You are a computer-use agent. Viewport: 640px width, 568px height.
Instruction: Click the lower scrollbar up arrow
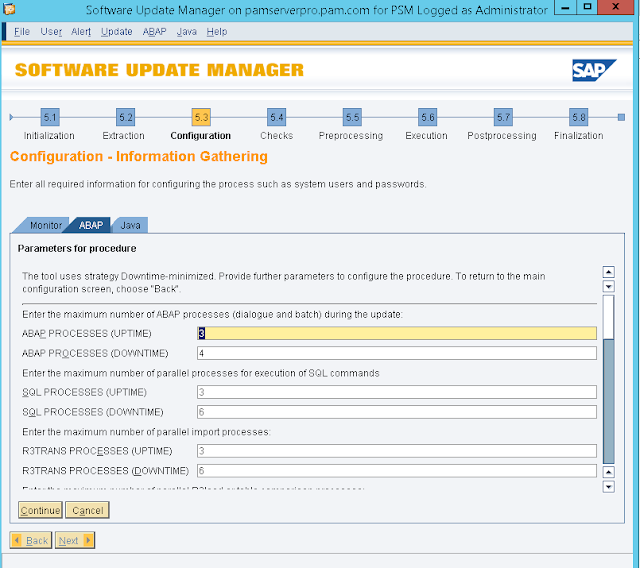click(609, 472)
